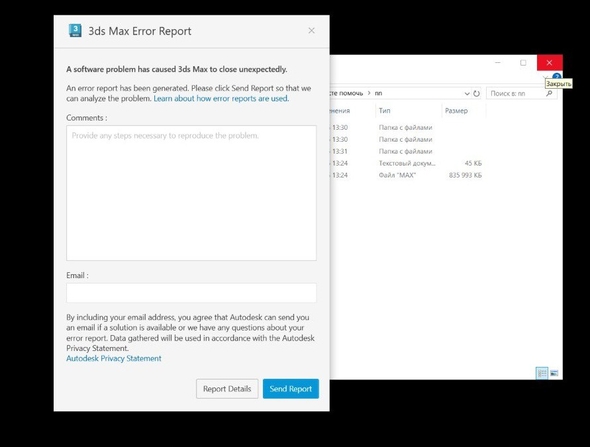
Task: Minimize the Explorer window
Action: pos(498,62)
